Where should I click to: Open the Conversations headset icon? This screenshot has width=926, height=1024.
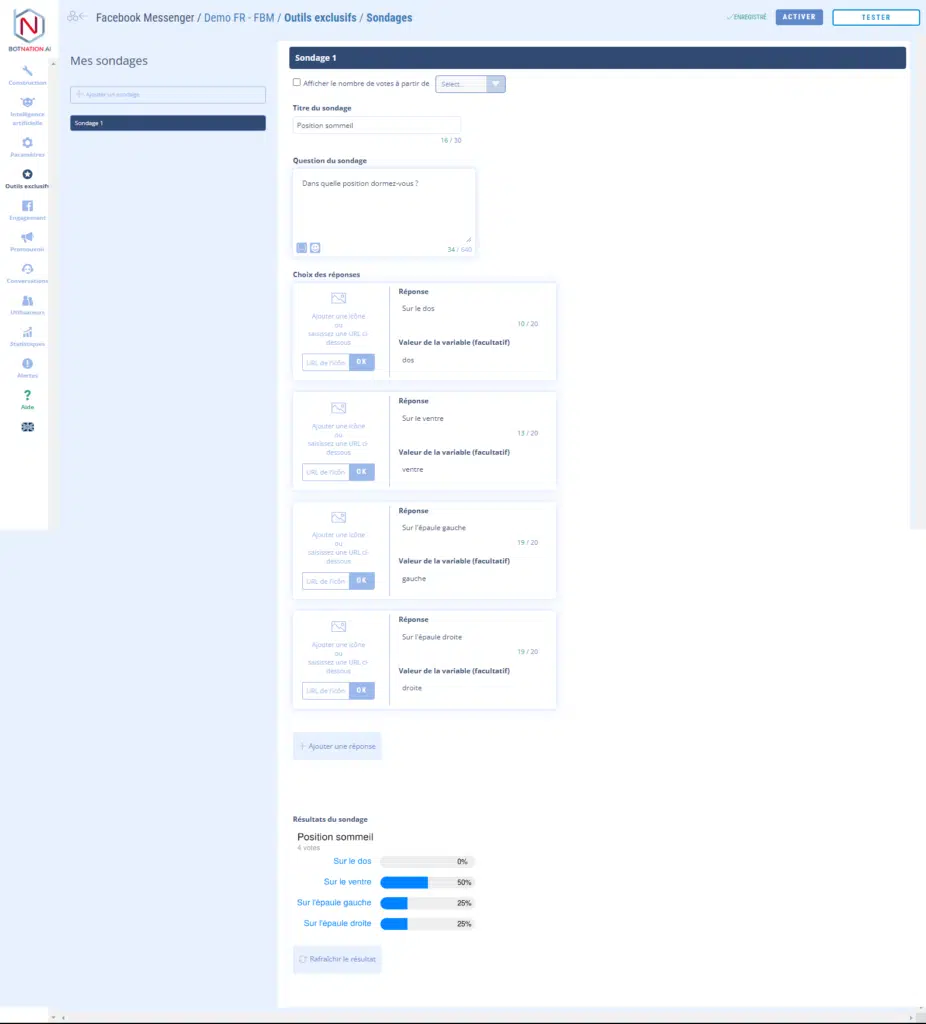27,269
